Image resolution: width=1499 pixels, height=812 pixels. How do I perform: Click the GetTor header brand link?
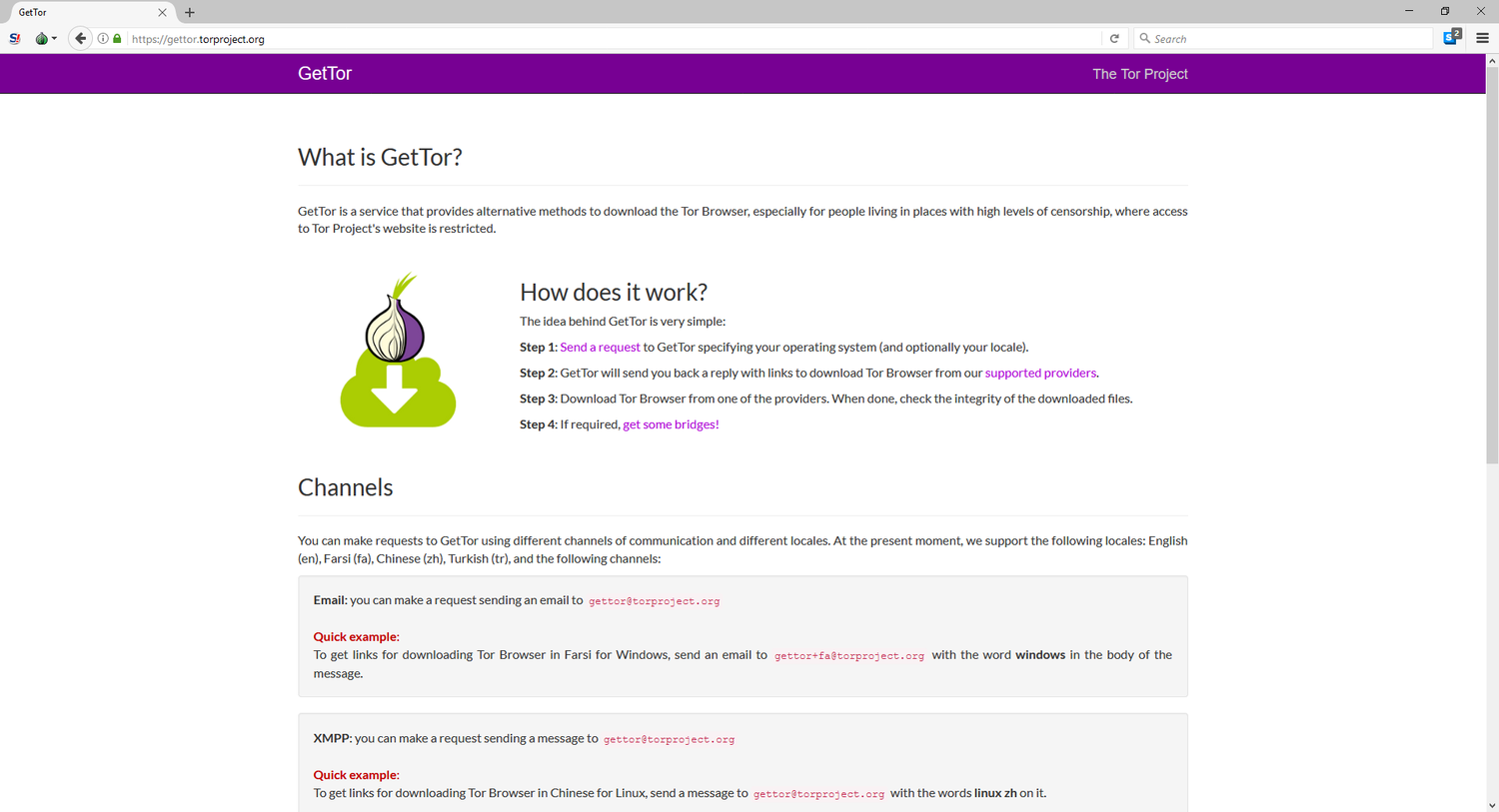click(325, 73)
